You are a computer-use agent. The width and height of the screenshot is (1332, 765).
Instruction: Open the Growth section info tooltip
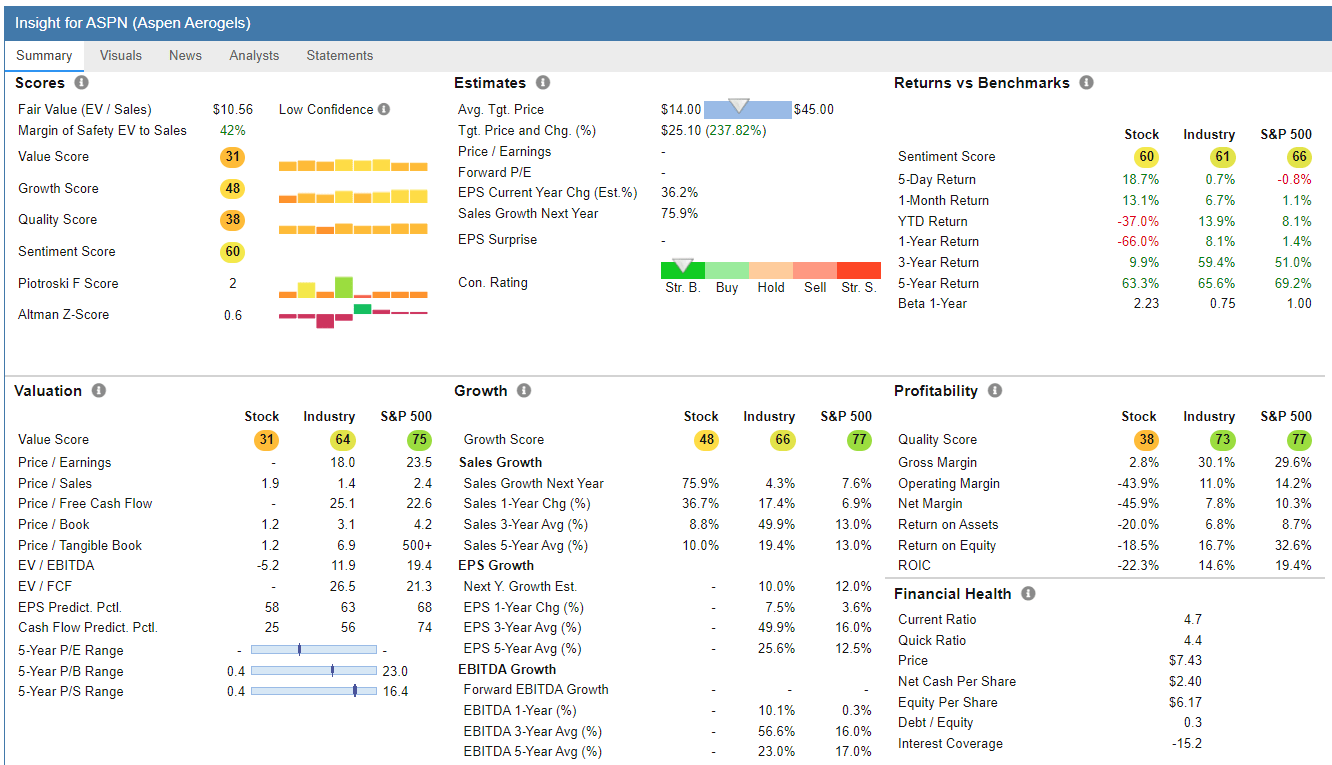(523, 390)
